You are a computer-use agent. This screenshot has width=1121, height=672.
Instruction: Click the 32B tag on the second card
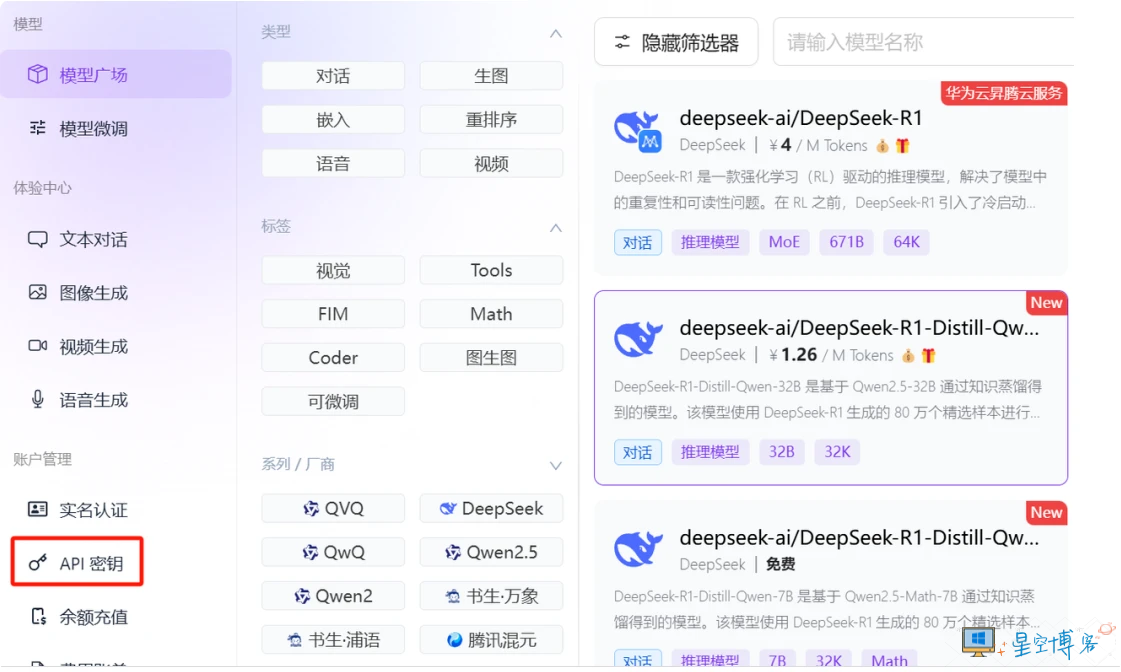point(781,452)
